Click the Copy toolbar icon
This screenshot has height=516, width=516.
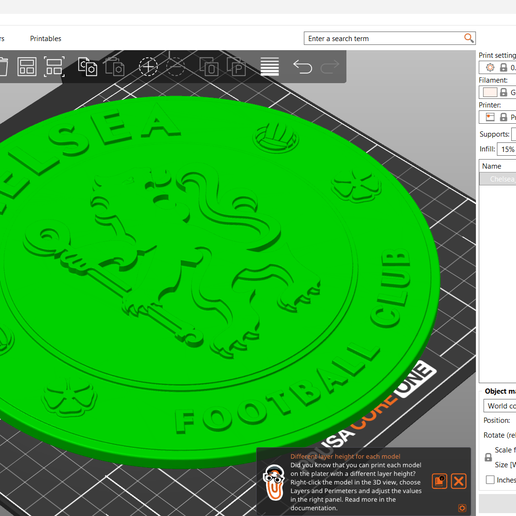(x=87, y=66)
